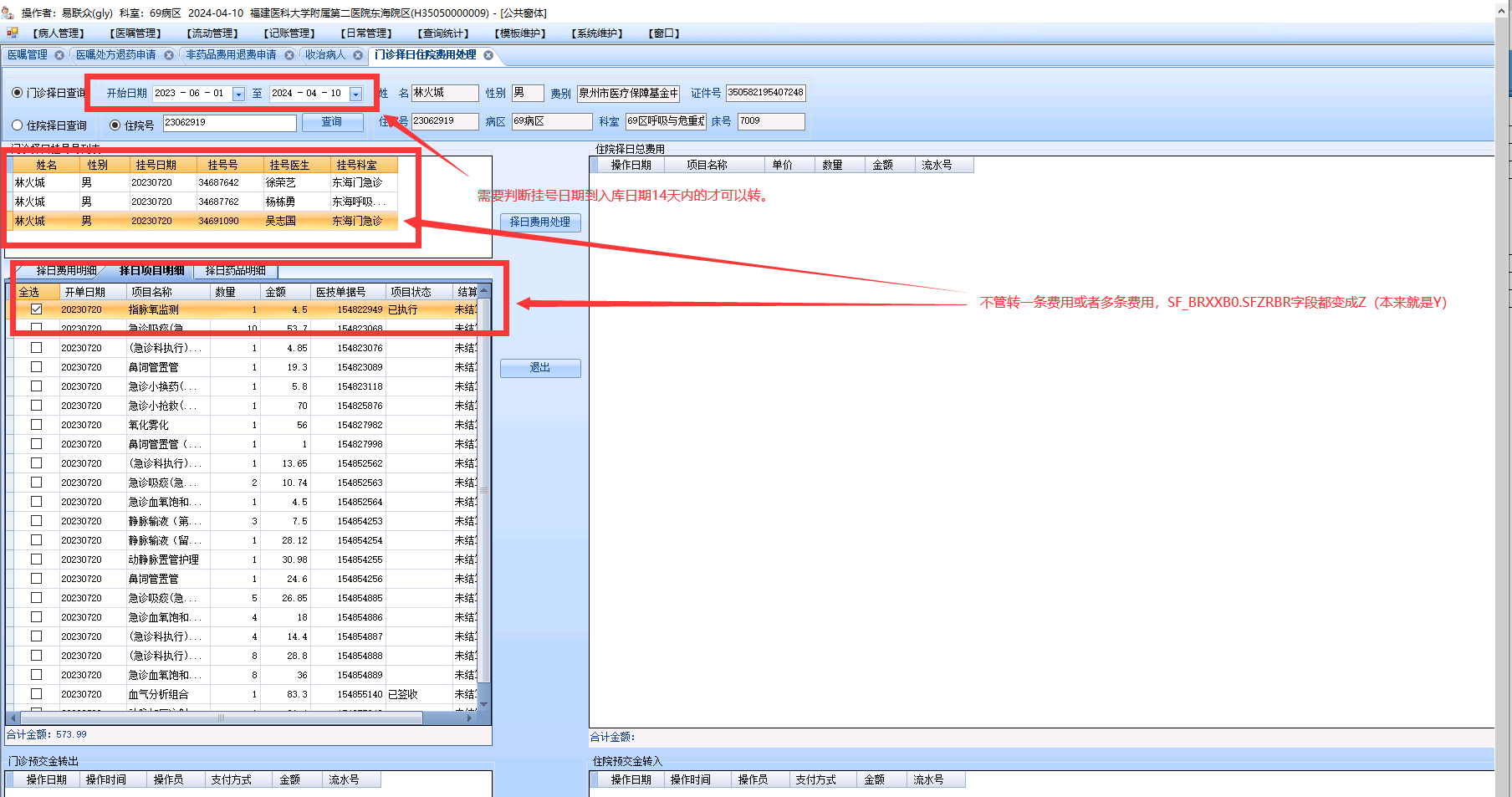Click the project table scrollbar down arrow
This screenshot has height=797, width=1512.
[x=483, y=705]
